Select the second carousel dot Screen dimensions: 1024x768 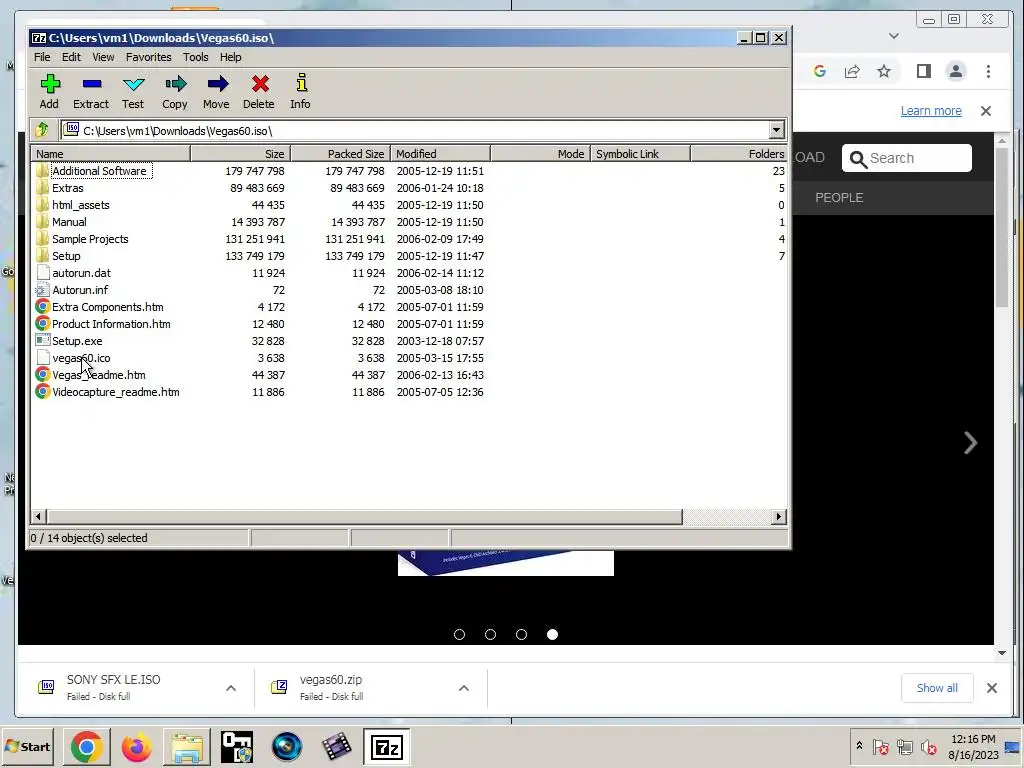point(490,635)
